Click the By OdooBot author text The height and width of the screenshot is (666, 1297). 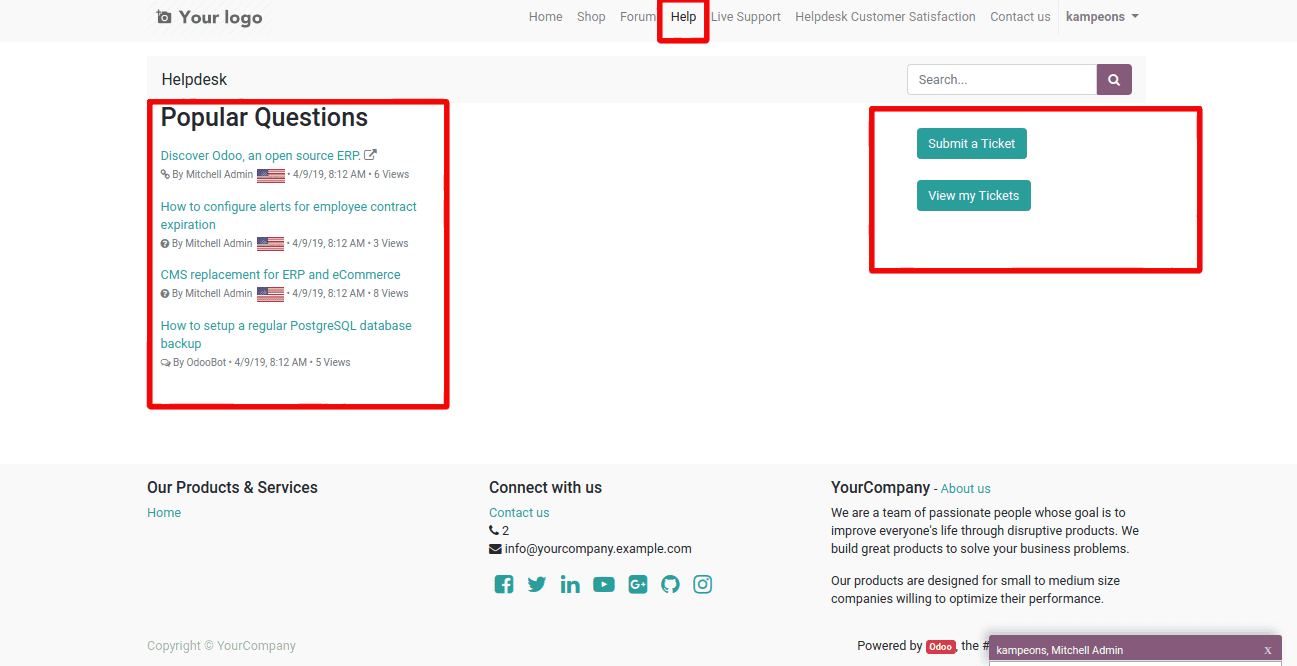[x=200, y=363]
